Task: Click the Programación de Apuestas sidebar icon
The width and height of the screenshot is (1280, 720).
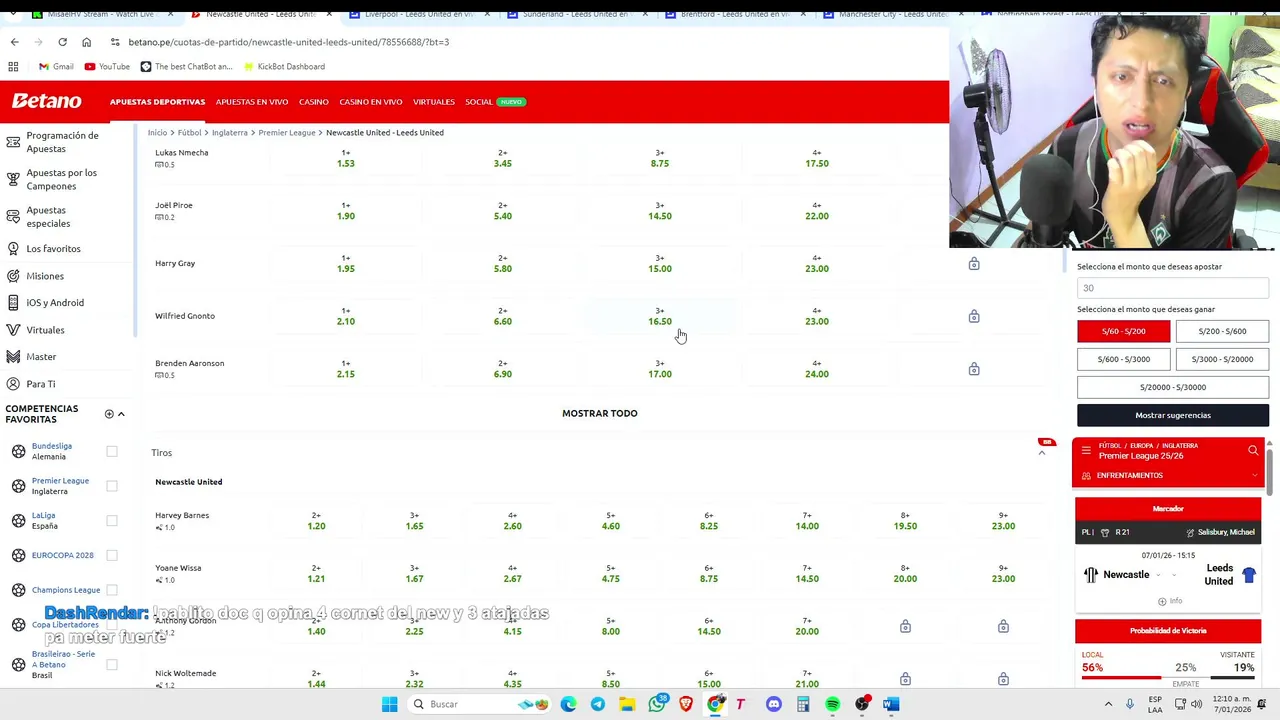Action: click(13, 142)
